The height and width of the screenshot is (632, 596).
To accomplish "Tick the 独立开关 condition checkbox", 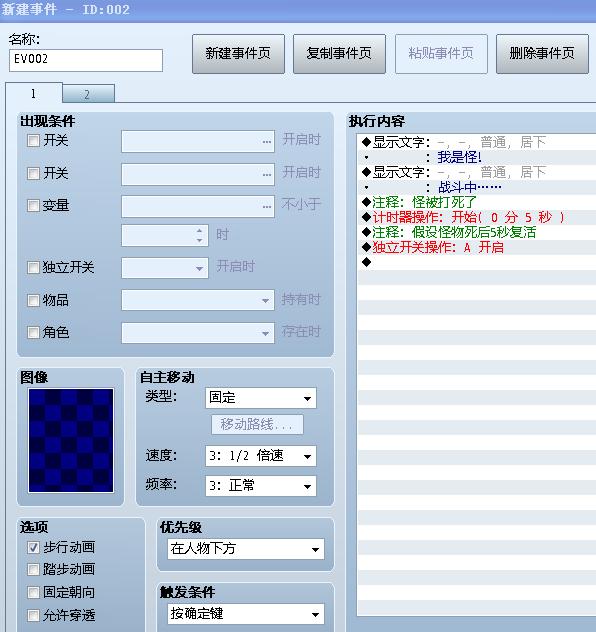I will [33, 267].
